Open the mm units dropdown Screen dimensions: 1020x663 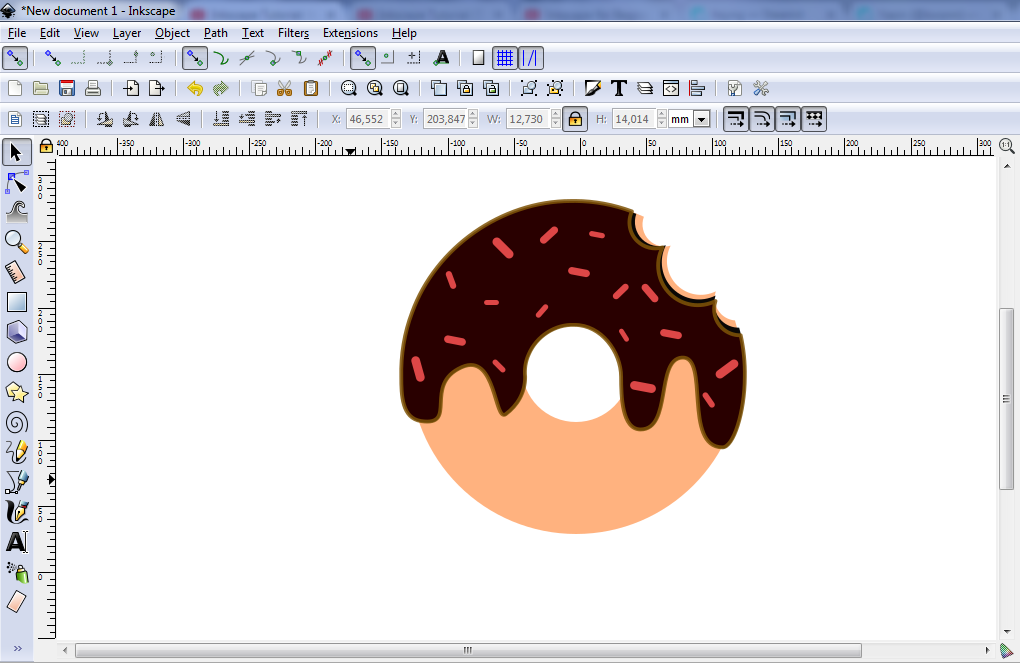pos(700,119)
